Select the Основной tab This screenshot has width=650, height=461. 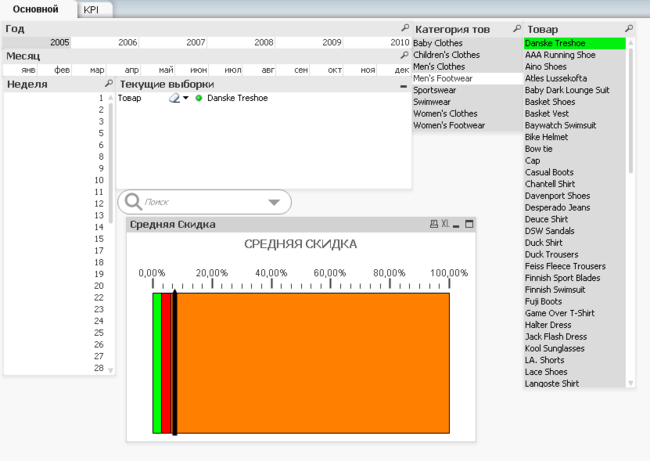click(x=35, y=9)
